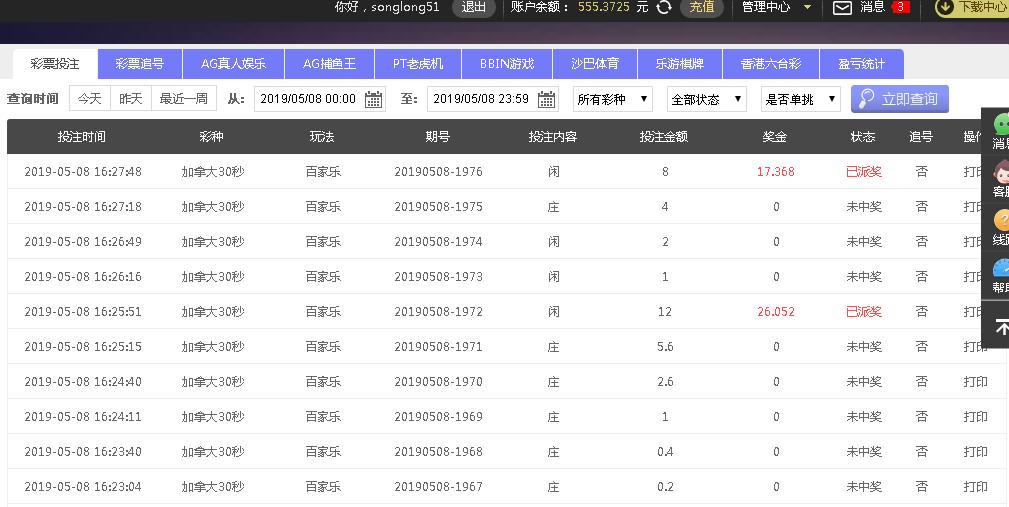Screen dimensions: 1009x507
Task: Click the 退出 logout button
Action: 473,7
